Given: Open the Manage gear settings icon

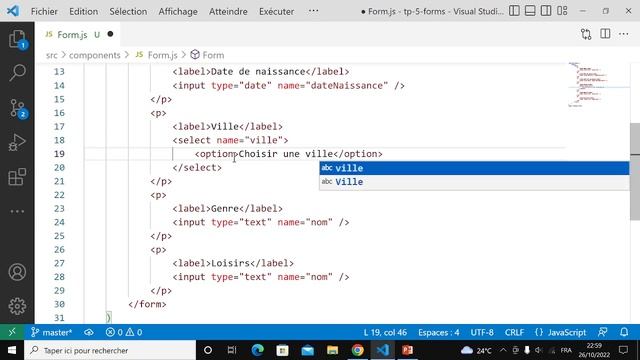Looking at the screenshot, I should [x=17, y=306].
